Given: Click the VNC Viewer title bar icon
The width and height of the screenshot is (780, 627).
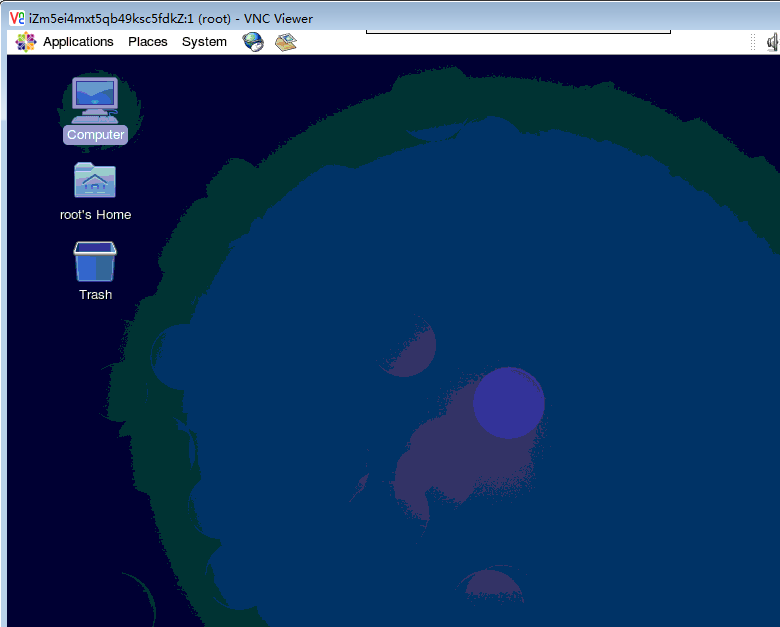Looking at the screenshot, I should 17,18.
